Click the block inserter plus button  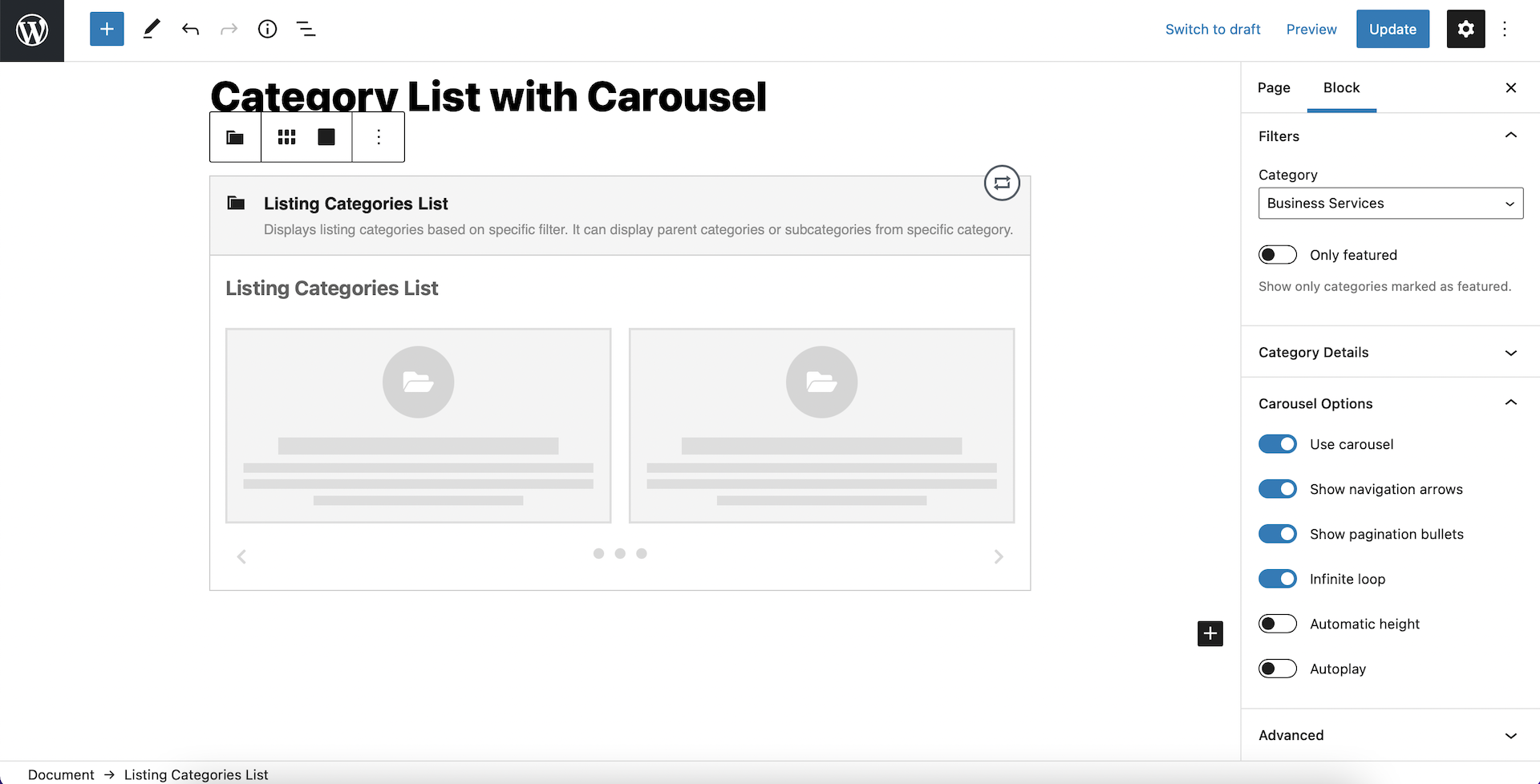pos(107,30)
